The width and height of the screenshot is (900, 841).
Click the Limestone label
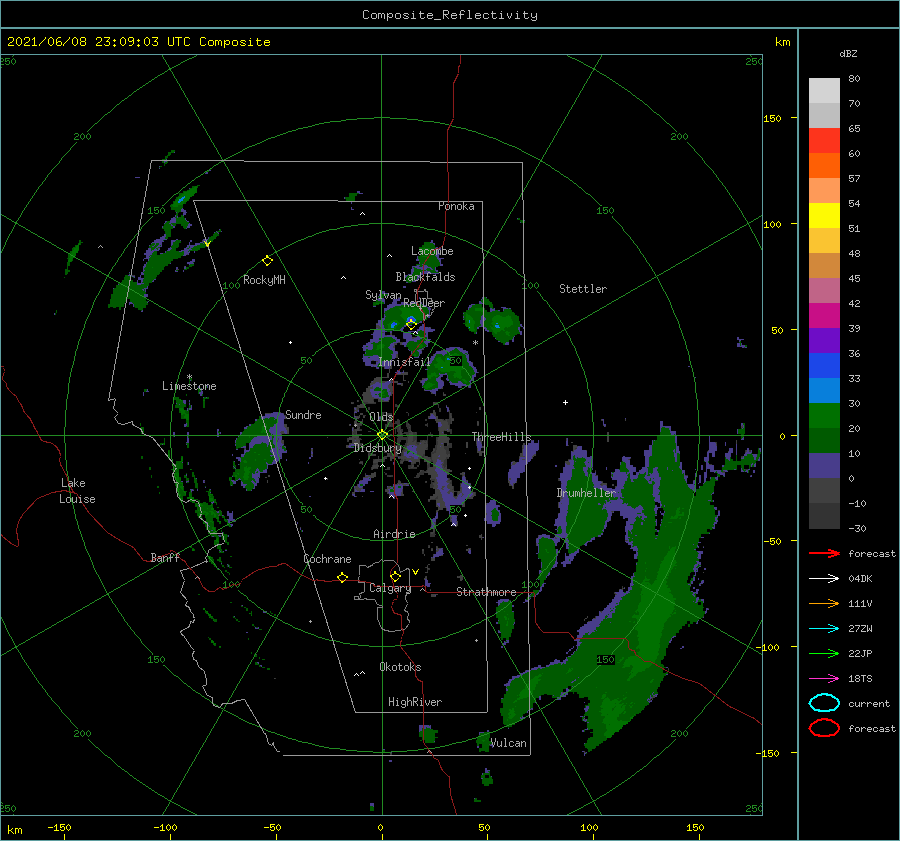(x=189, y=386)
